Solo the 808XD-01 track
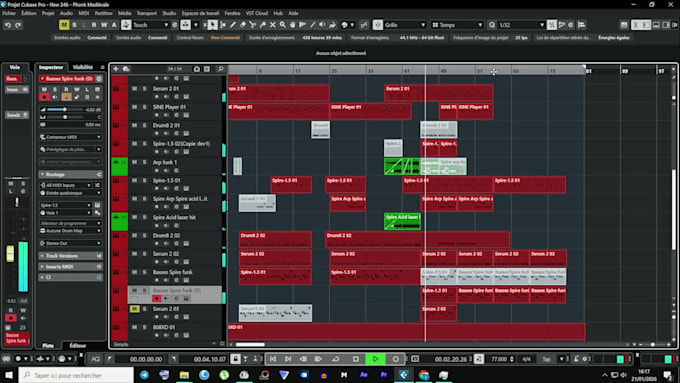Viewport: 680px width, 383px height. [144, 327]
